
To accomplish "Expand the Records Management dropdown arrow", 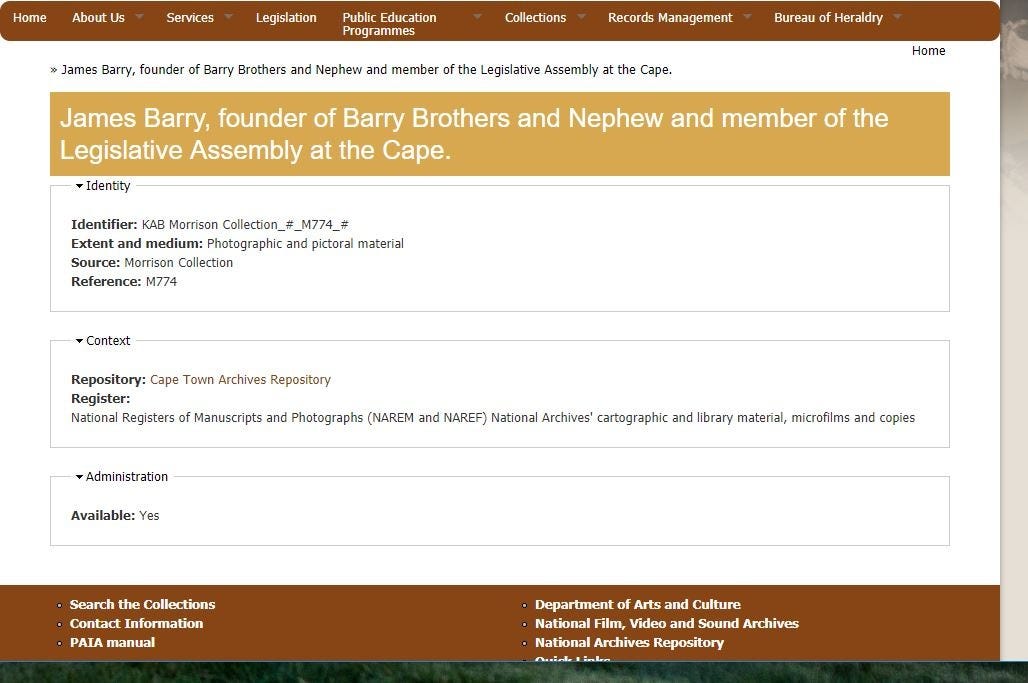I will pyautogui.click(x=747, y=16).
